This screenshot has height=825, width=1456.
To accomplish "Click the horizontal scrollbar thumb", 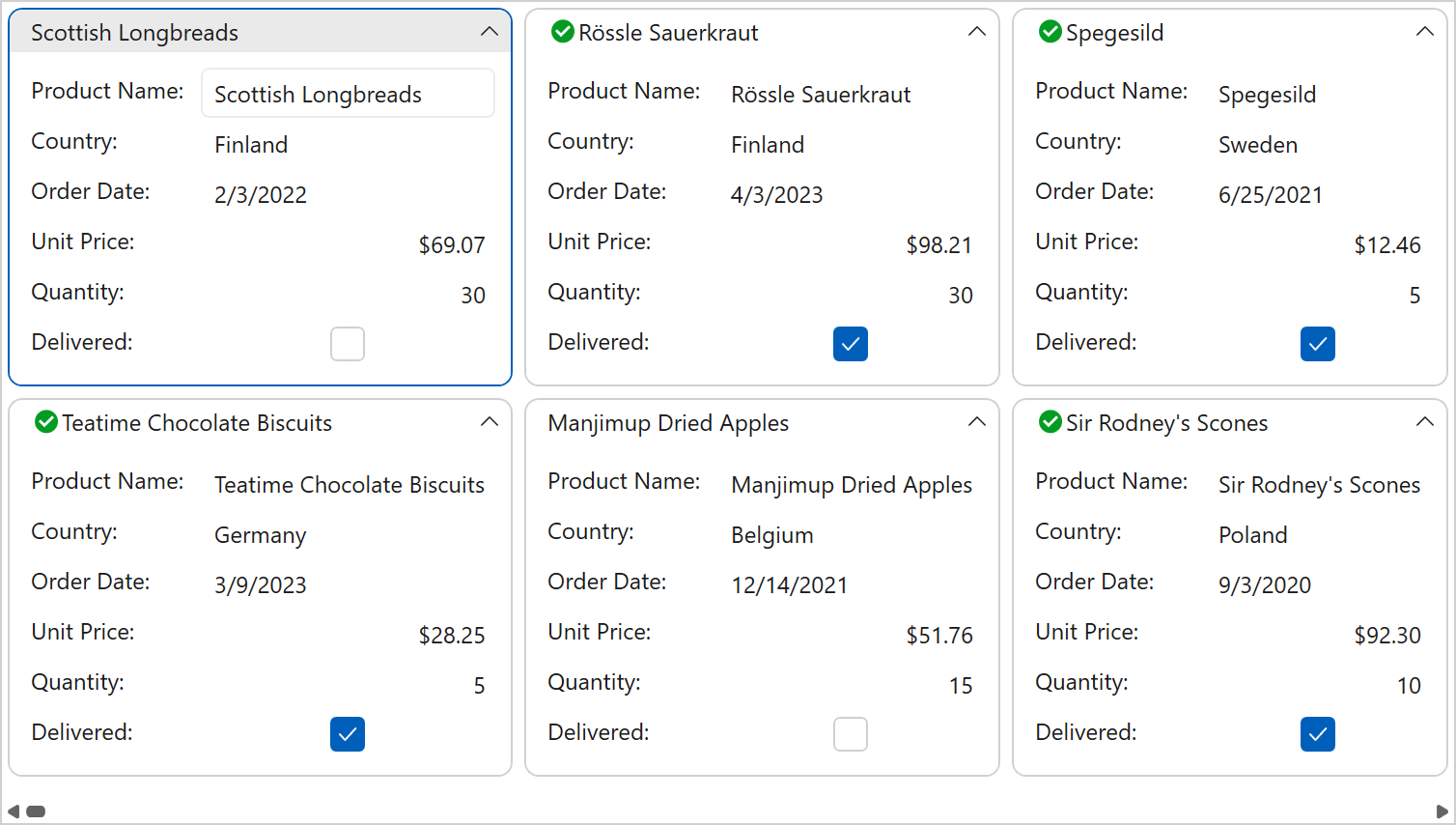I will point(36,811).
